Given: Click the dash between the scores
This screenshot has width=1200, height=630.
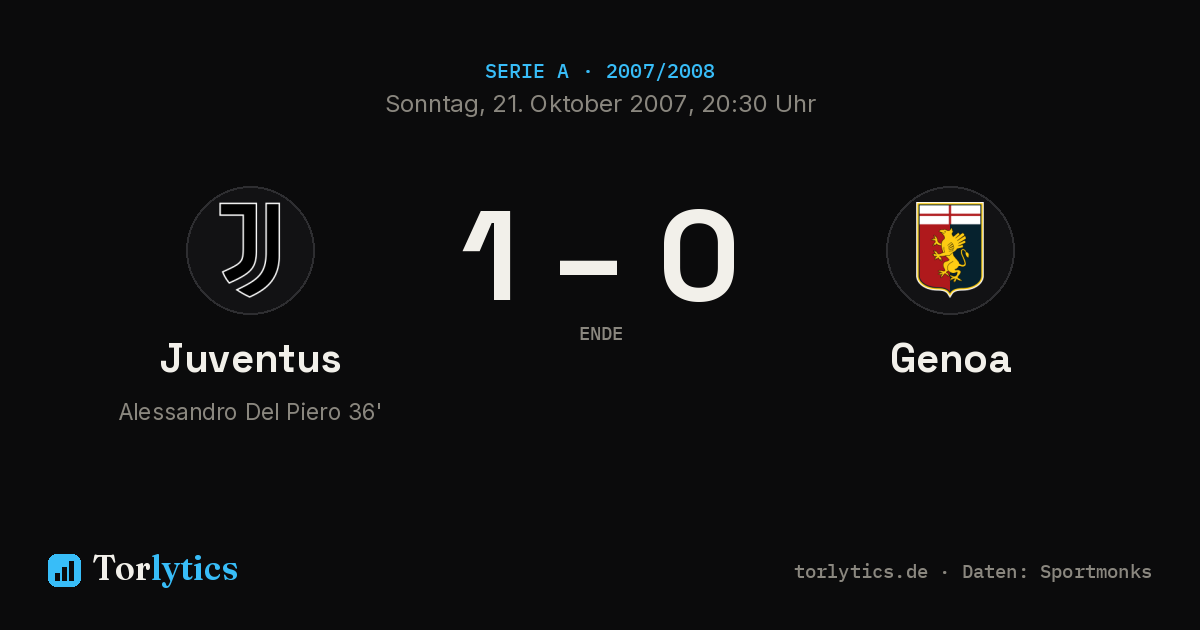Looking at the screenshot, I should [588, 267].
